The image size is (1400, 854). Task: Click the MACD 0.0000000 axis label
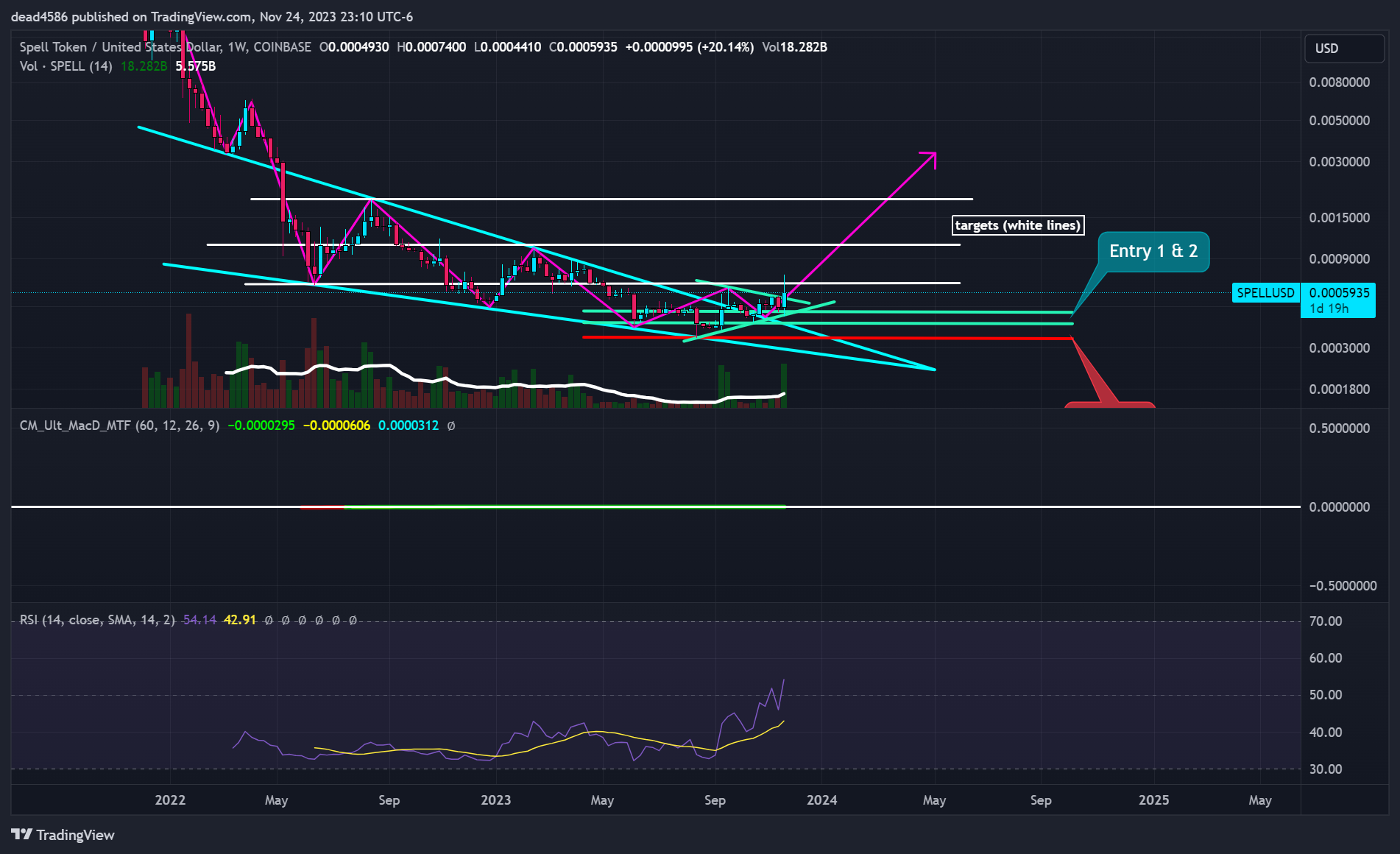point(1339,507)
